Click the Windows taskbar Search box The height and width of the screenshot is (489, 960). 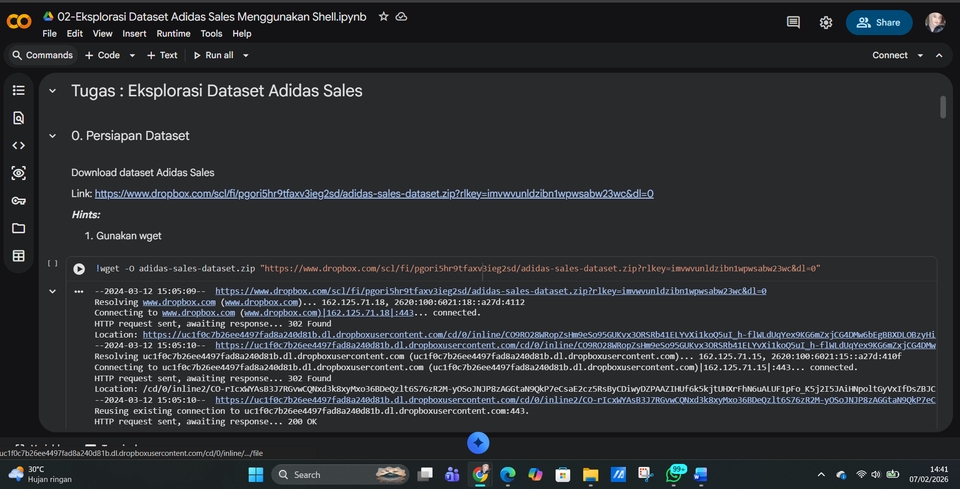coord(340,474)
